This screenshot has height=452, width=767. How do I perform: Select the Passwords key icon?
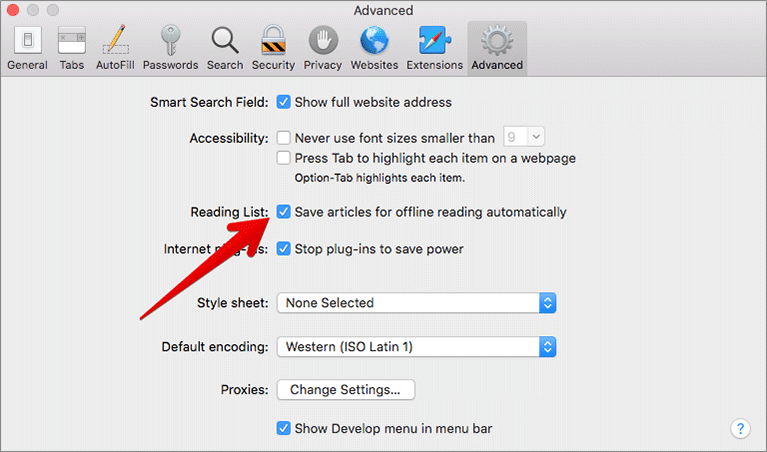click(170, 48)
